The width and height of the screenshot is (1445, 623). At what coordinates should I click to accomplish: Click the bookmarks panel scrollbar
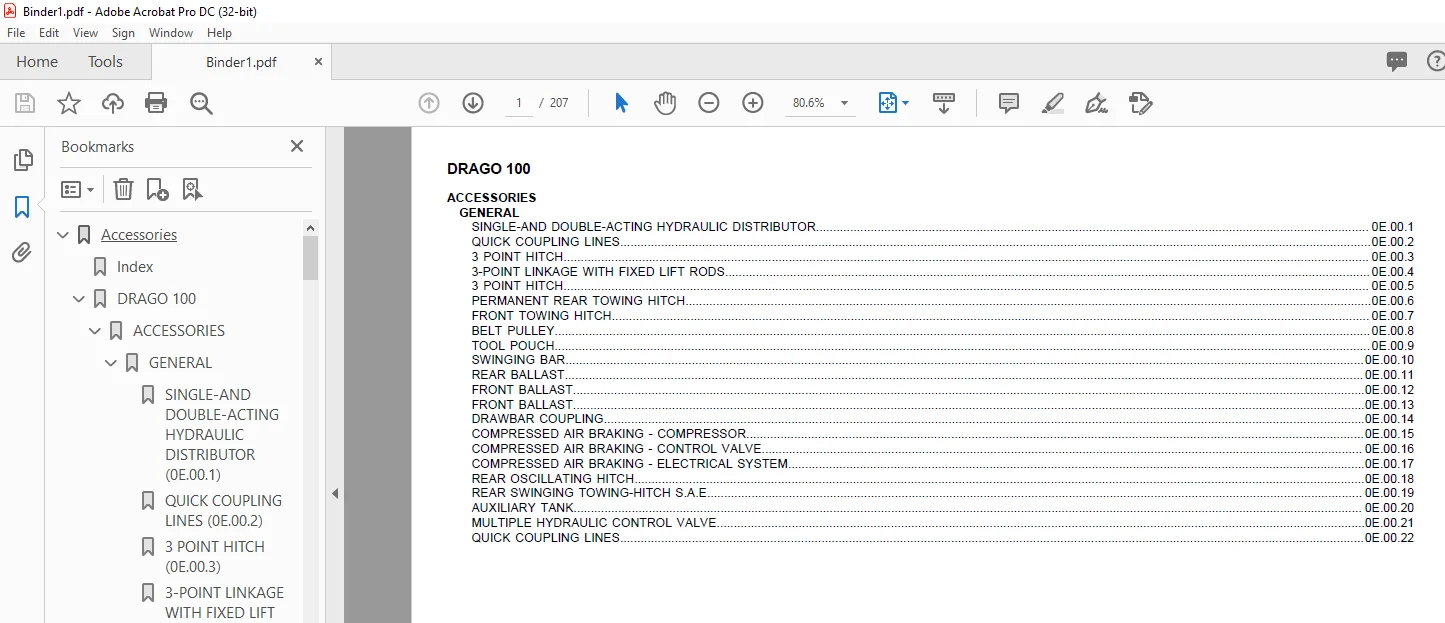(x=311, y=258)
